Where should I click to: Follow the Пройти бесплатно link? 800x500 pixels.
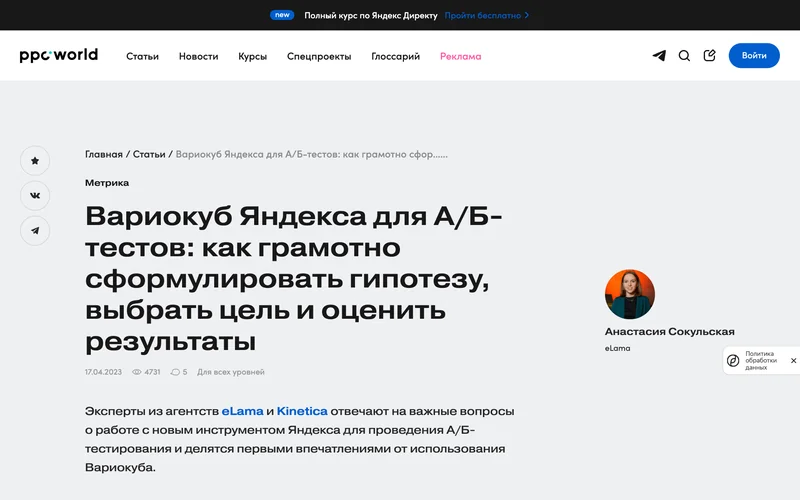tap(483, 15)
